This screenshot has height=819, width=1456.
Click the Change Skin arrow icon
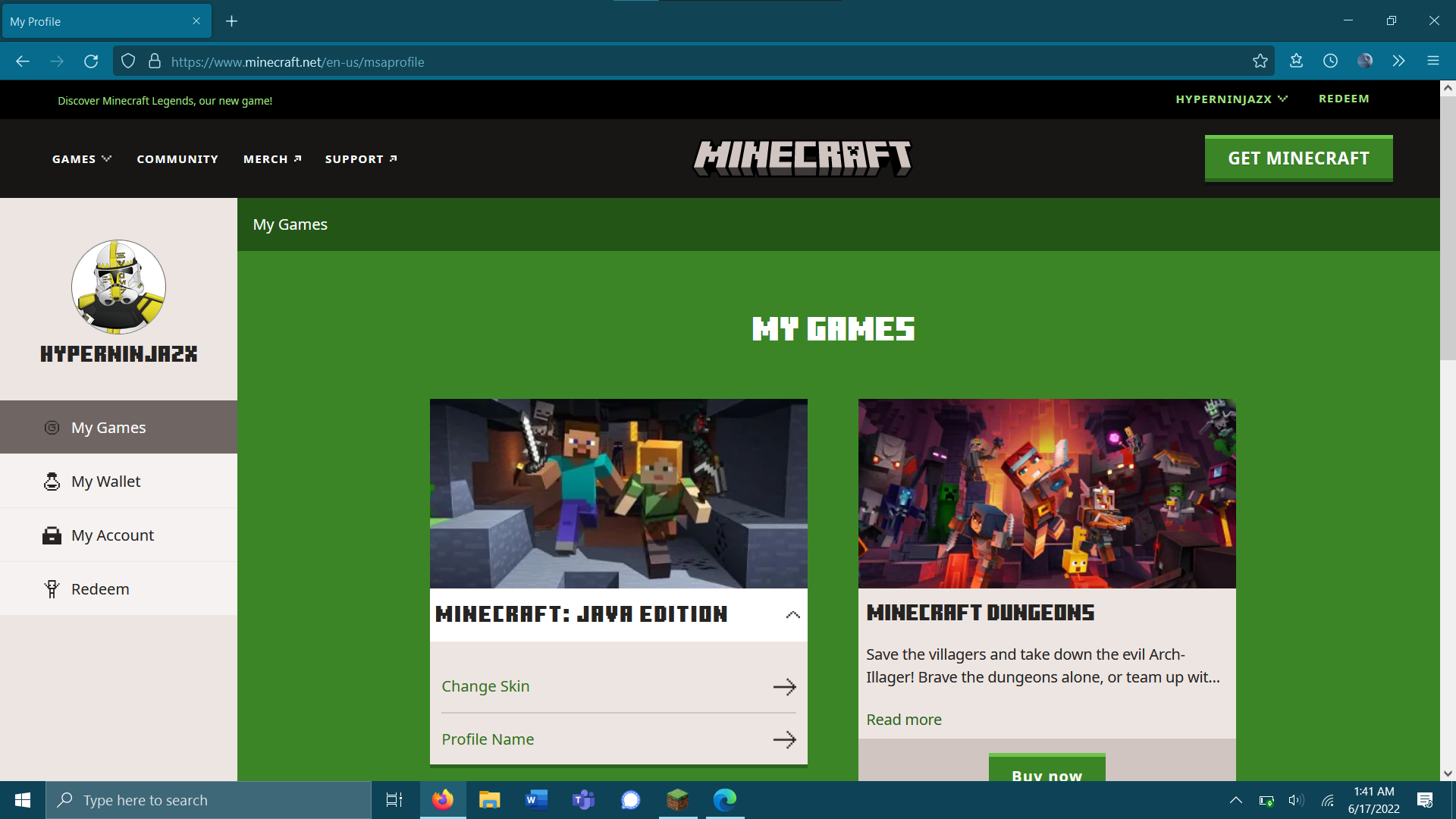pyautogui.click(x=784, y=687)
